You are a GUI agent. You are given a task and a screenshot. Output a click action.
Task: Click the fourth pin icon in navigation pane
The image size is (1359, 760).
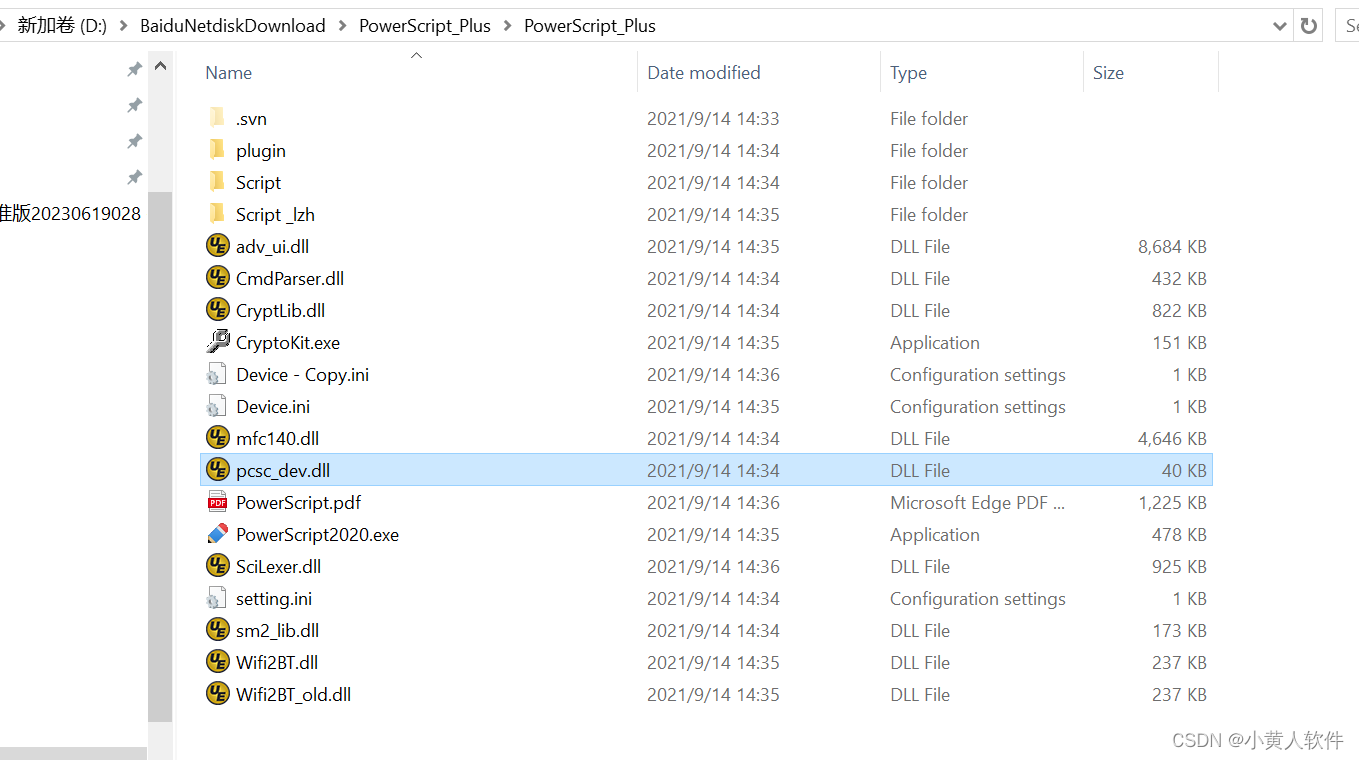point(134,177)
